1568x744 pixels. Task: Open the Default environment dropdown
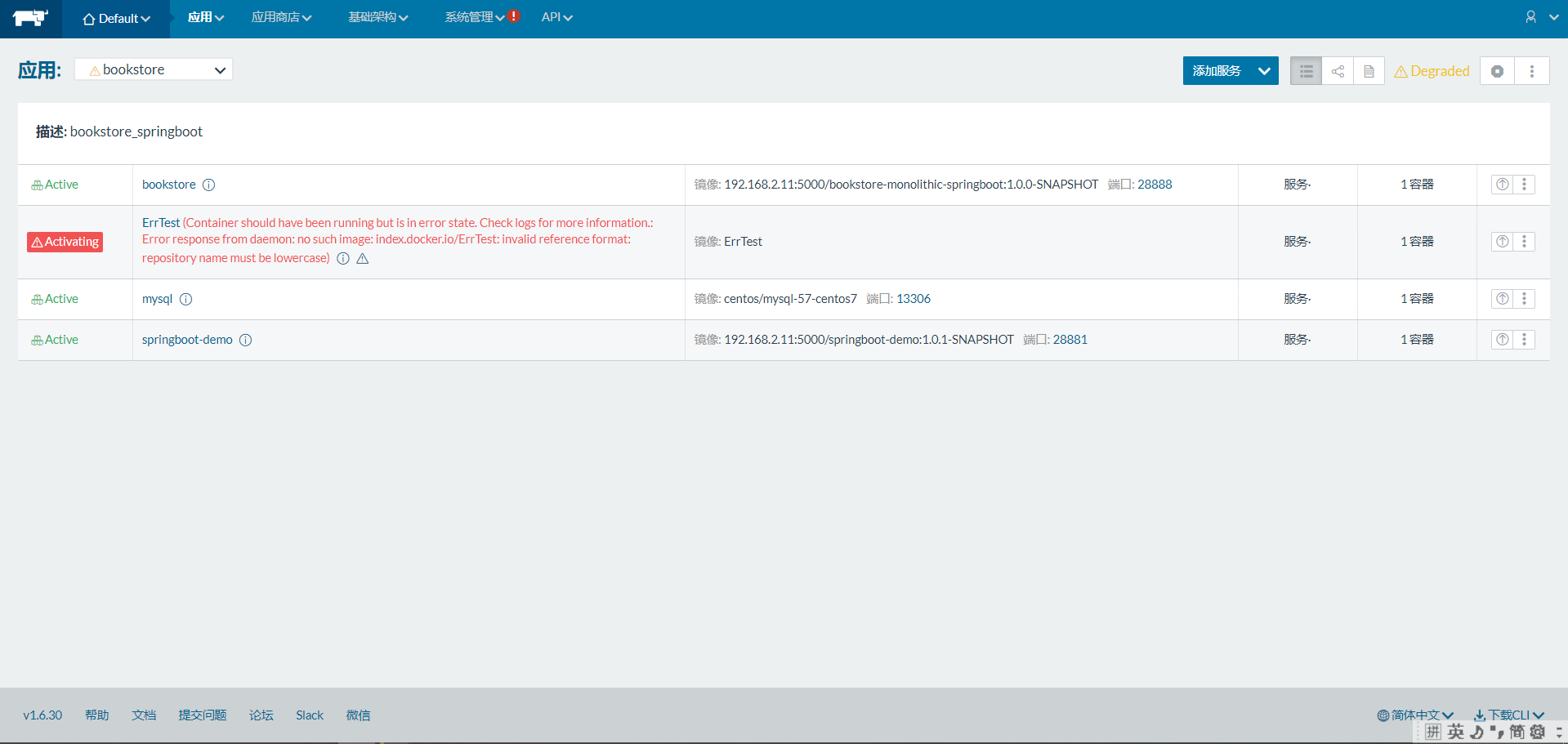coord(116,19)
